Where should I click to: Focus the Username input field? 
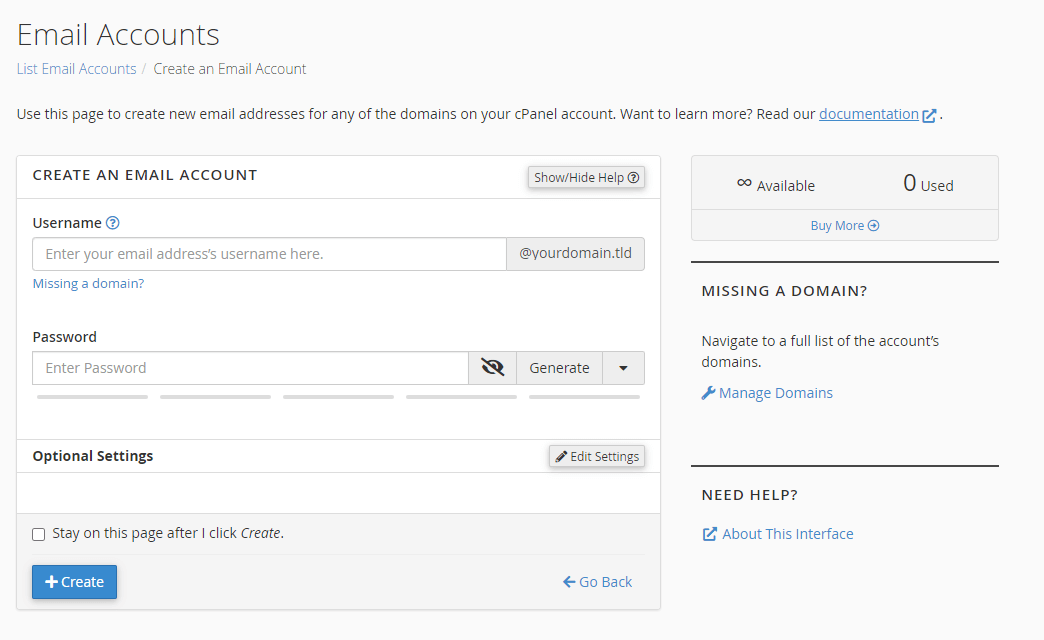pyautogui.click(x=270, y=254)
